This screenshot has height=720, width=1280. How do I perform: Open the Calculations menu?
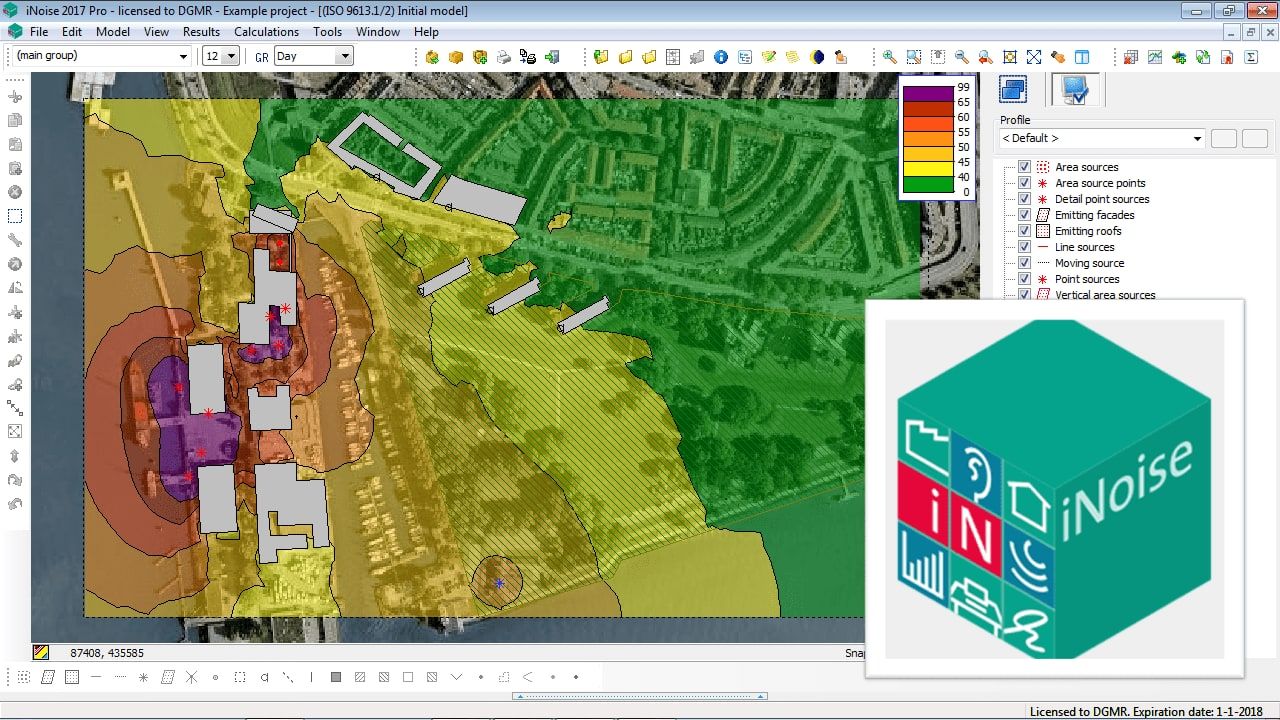click(x=267, y=32)
